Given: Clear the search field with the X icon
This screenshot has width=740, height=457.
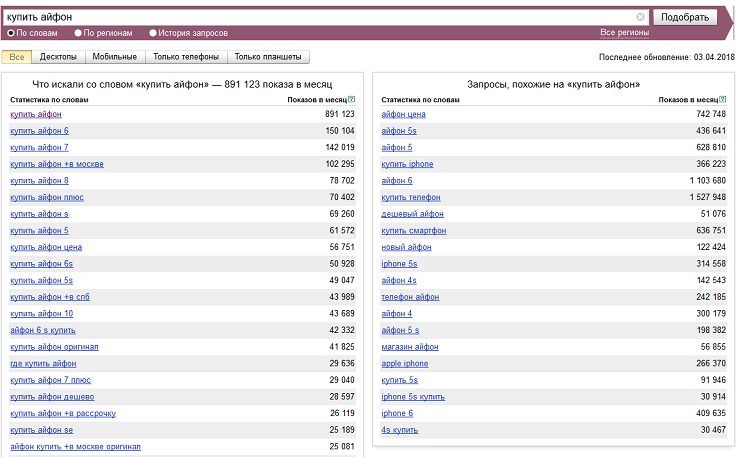Looking at the screenshot, I should [x=640, y=17].
